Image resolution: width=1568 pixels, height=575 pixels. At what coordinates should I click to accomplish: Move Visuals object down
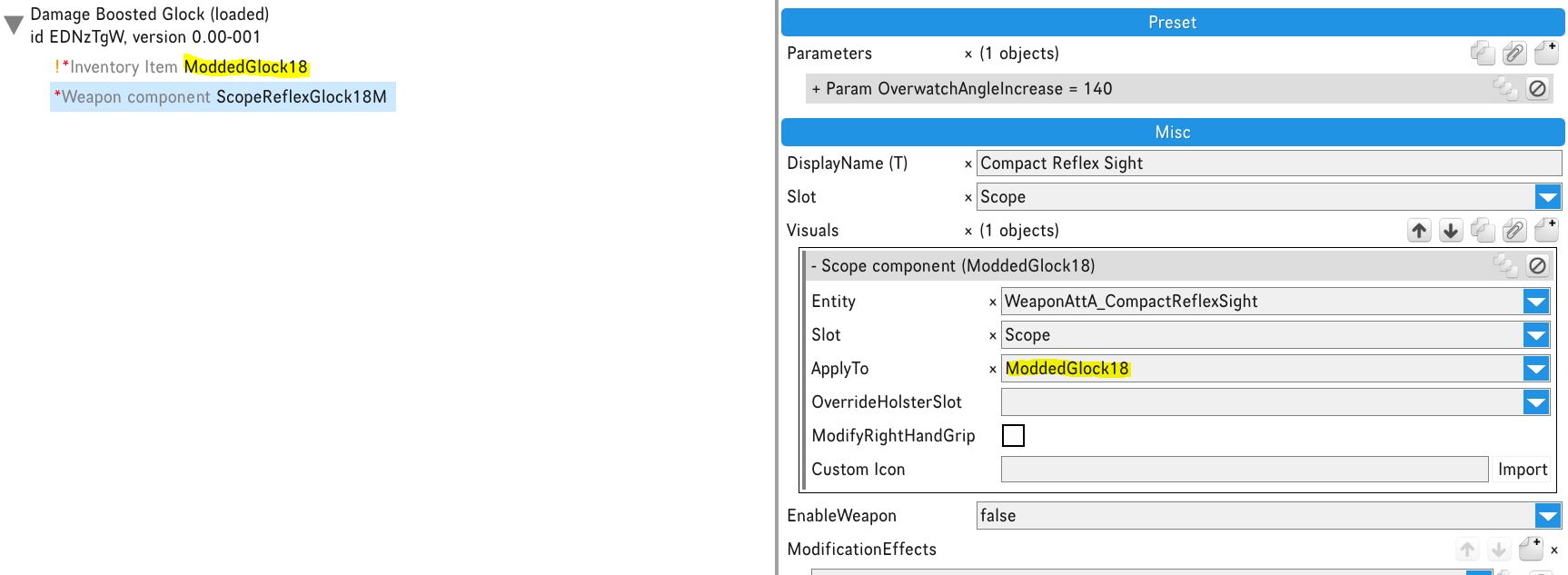1451,231
